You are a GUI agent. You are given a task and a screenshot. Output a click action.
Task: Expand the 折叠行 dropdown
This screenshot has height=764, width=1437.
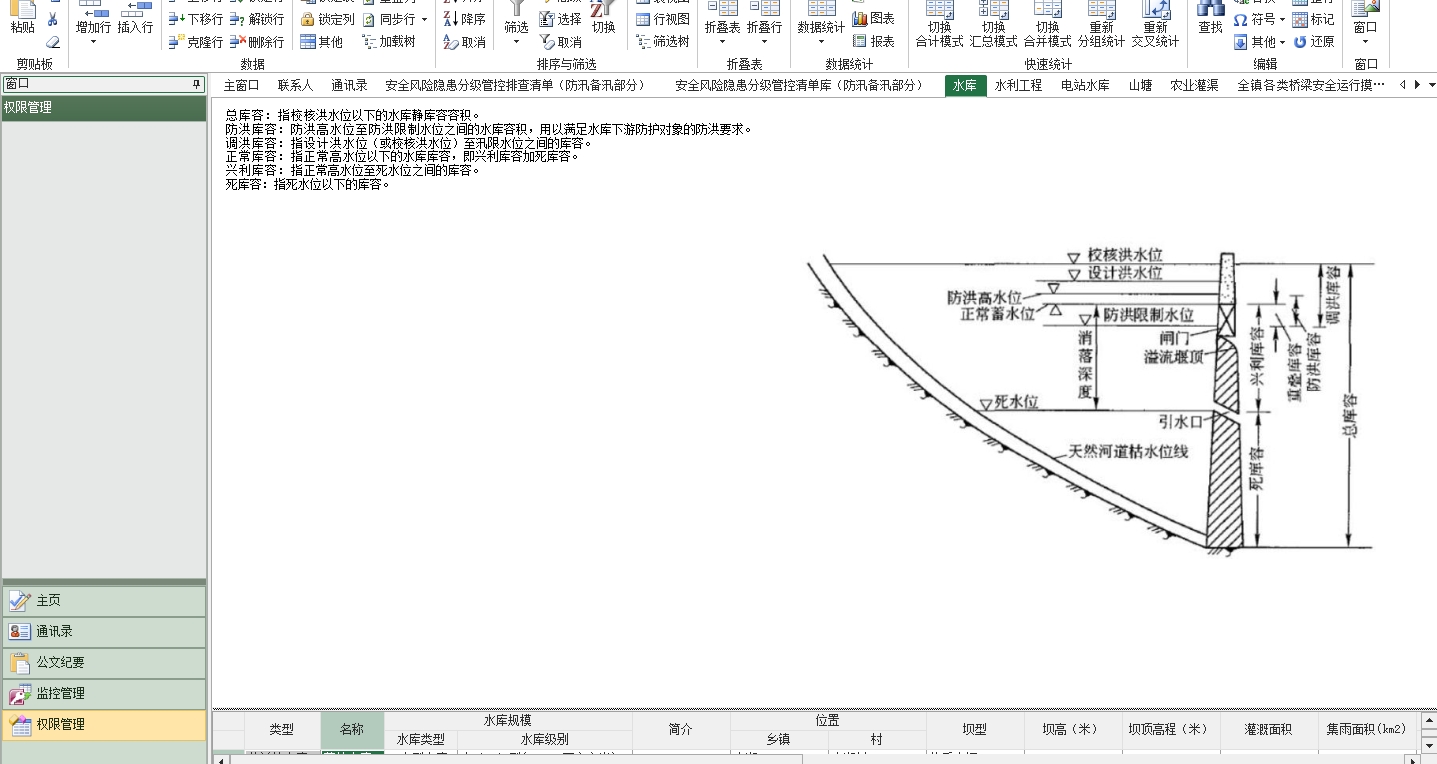(764, 42)
